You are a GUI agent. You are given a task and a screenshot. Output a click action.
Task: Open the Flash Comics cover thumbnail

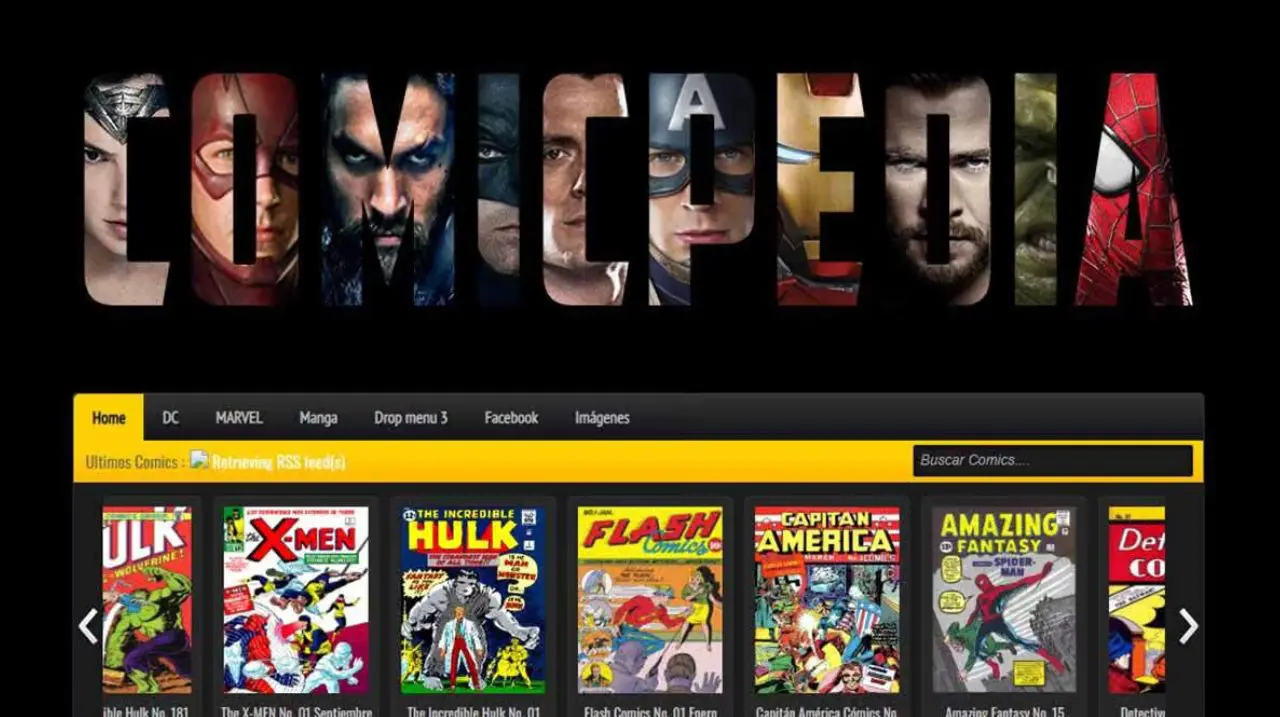650,600
